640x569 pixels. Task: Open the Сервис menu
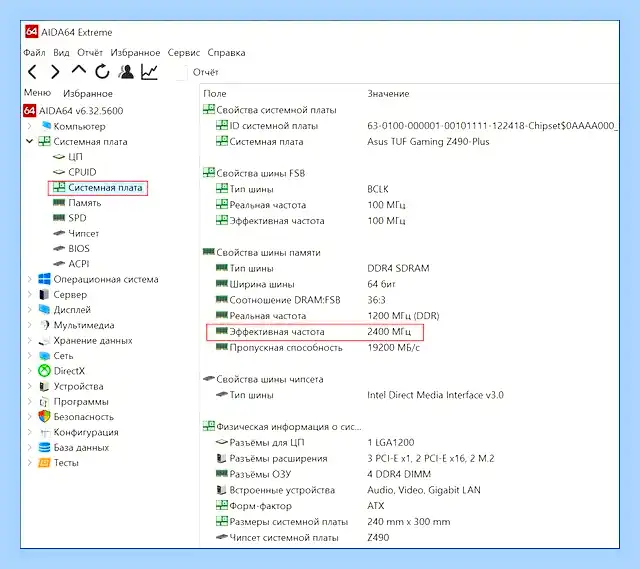(184, 53)
